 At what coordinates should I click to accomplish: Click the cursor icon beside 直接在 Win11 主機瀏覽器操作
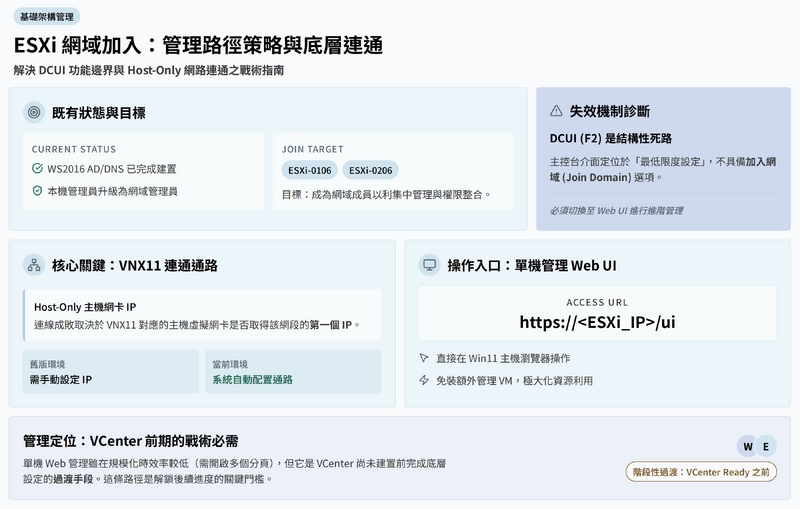[x=424, y=358]
